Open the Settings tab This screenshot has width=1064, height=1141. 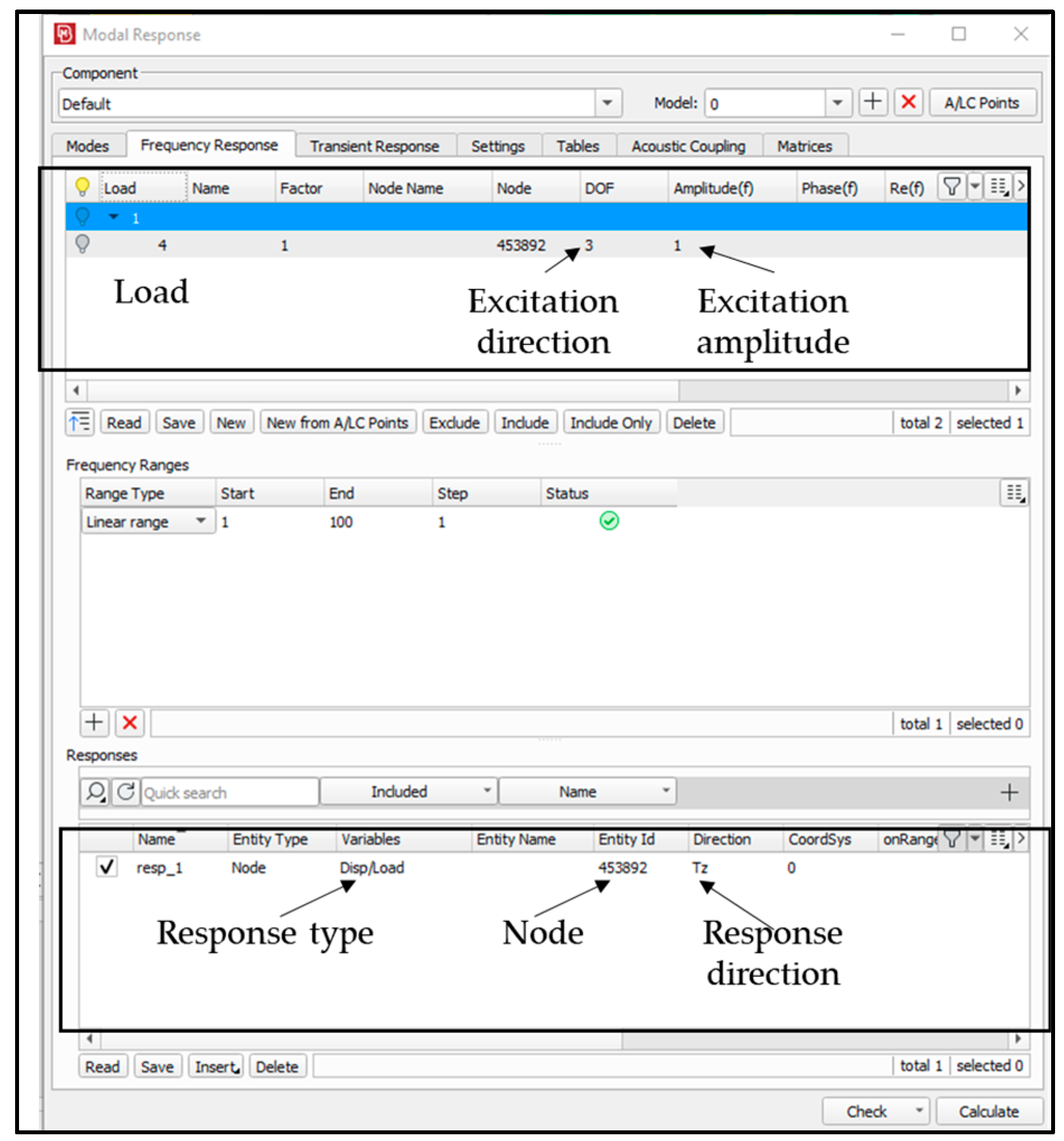click(x=498, y=146)
